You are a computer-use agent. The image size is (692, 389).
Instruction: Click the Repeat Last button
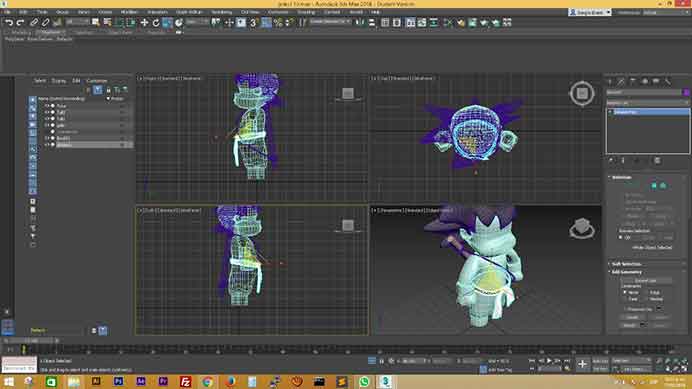646,280
